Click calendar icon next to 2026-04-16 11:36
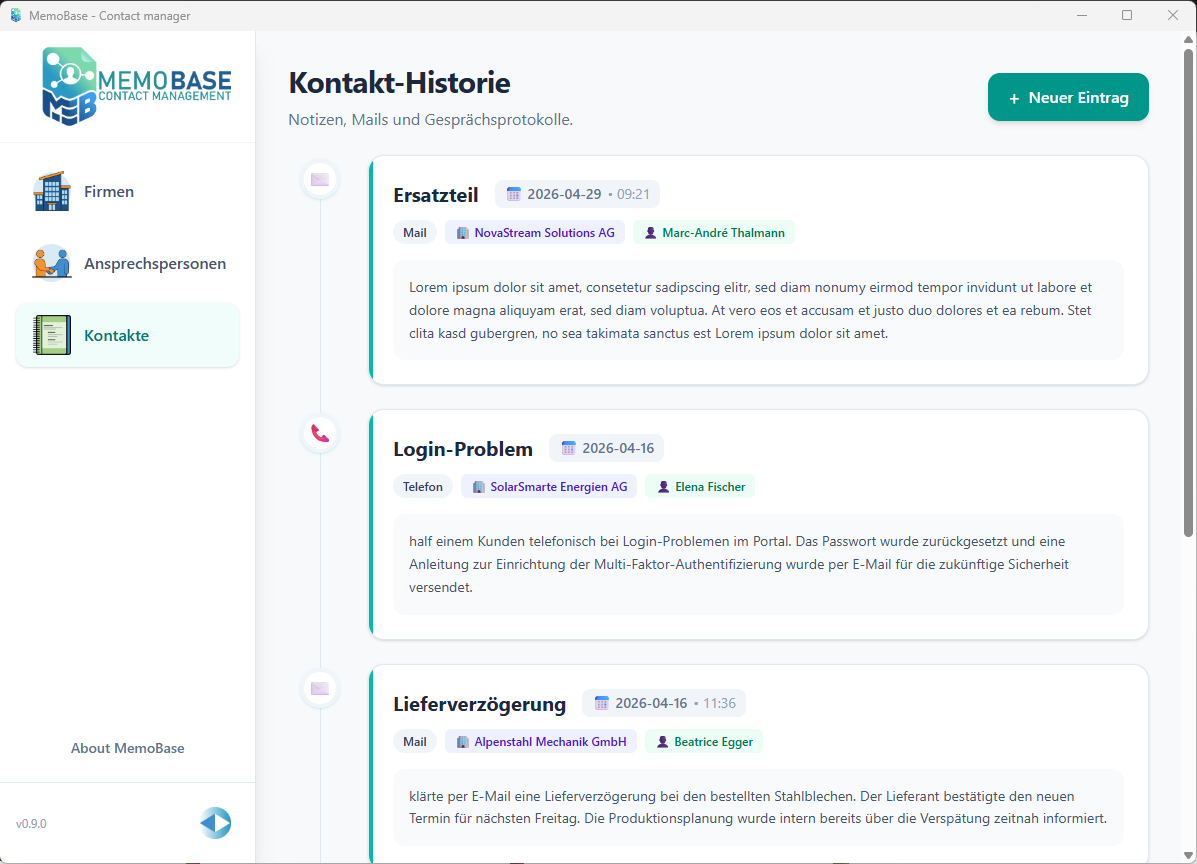 click(602, 703)
